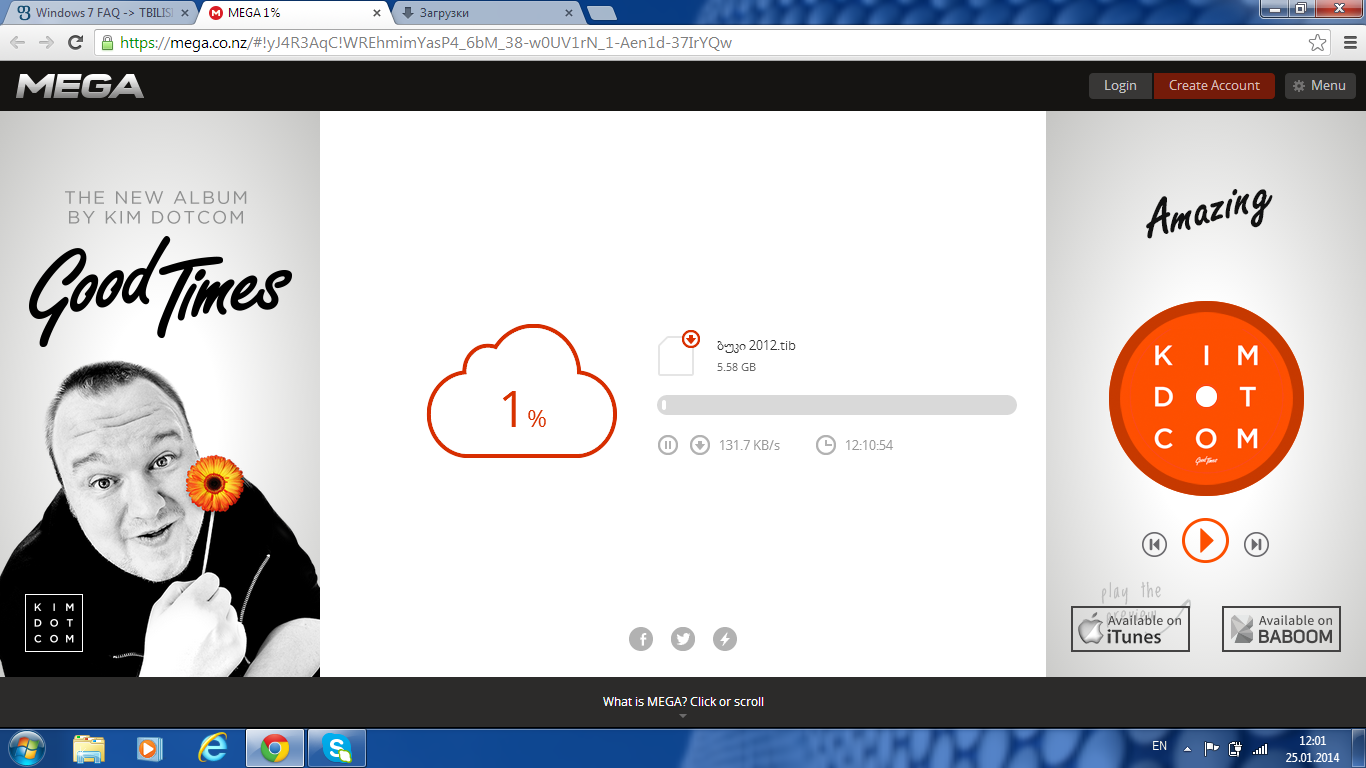Share on Twitter icon

[x=683, y=639]
